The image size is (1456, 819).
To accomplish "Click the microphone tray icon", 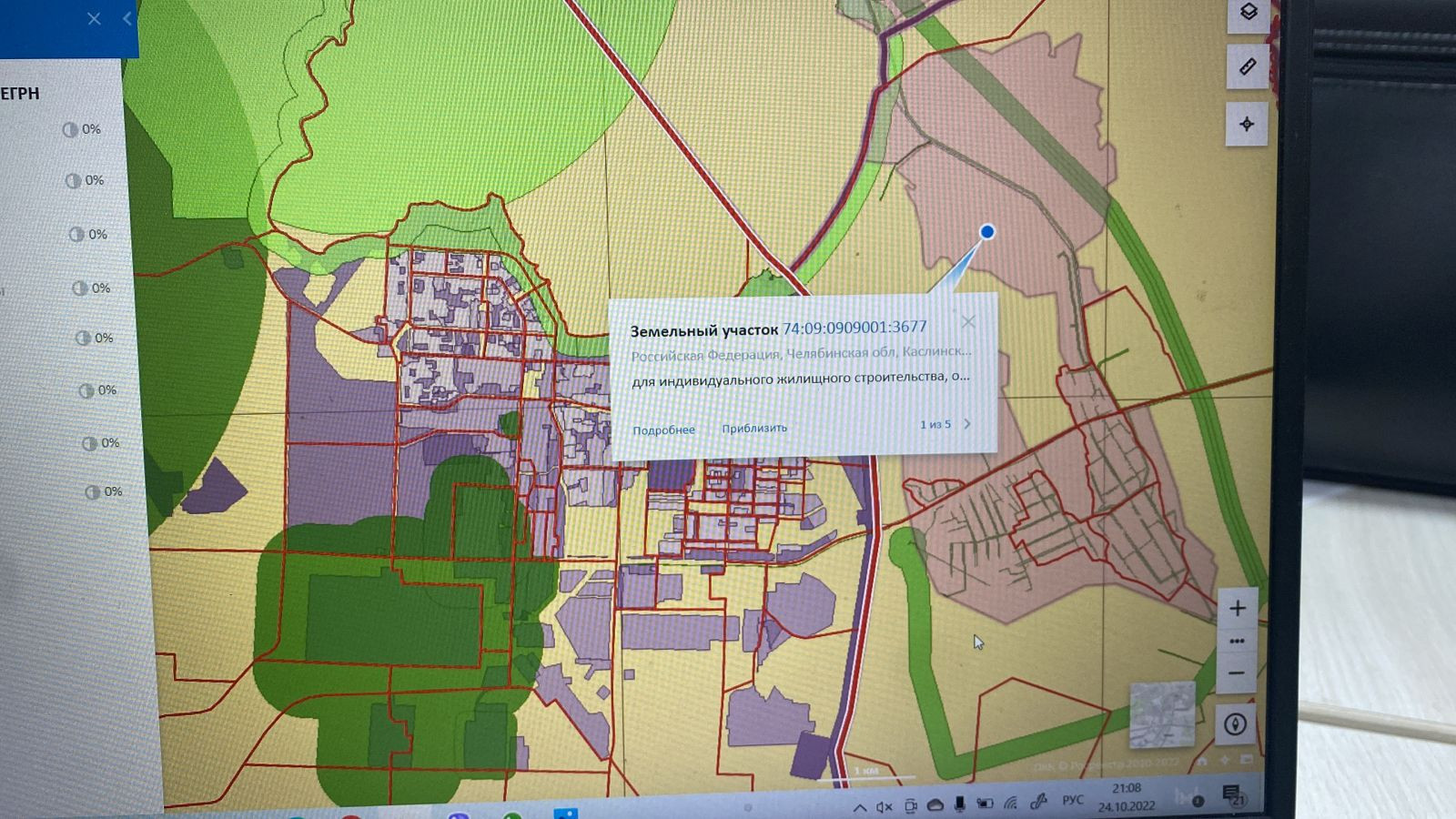I will (x=959, y=804).
